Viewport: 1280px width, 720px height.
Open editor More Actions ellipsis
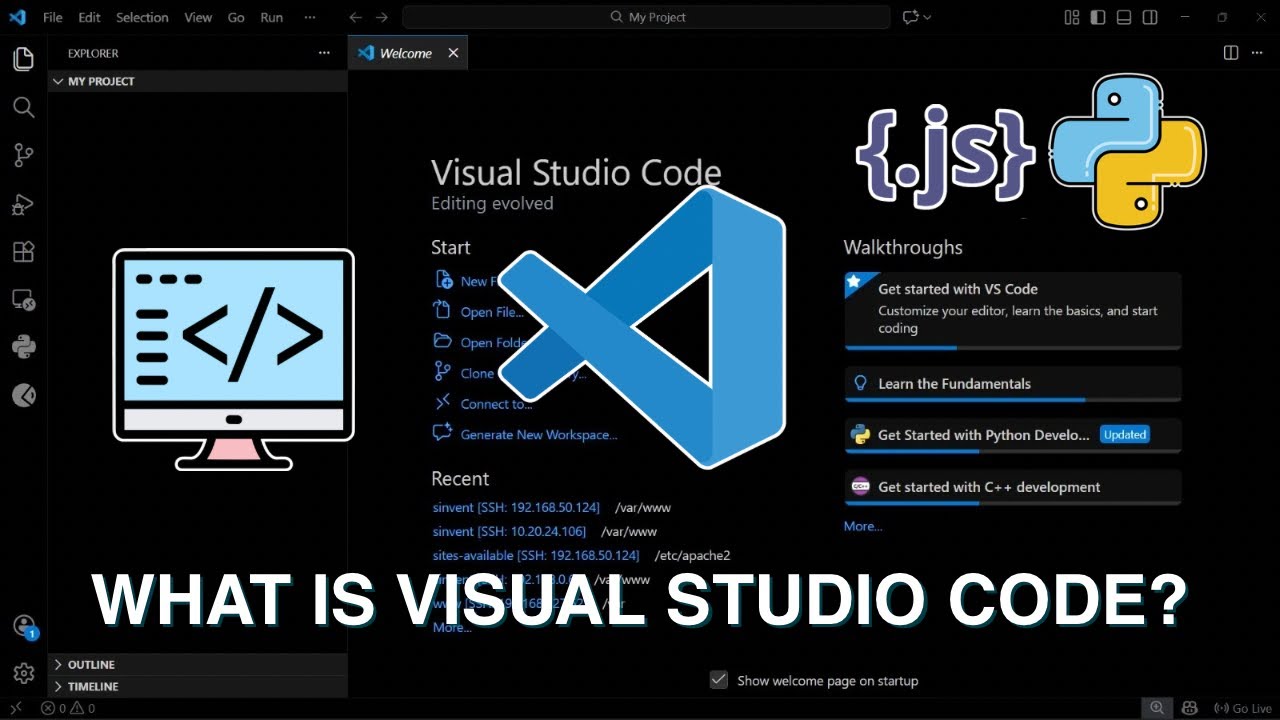(1259, 53)
